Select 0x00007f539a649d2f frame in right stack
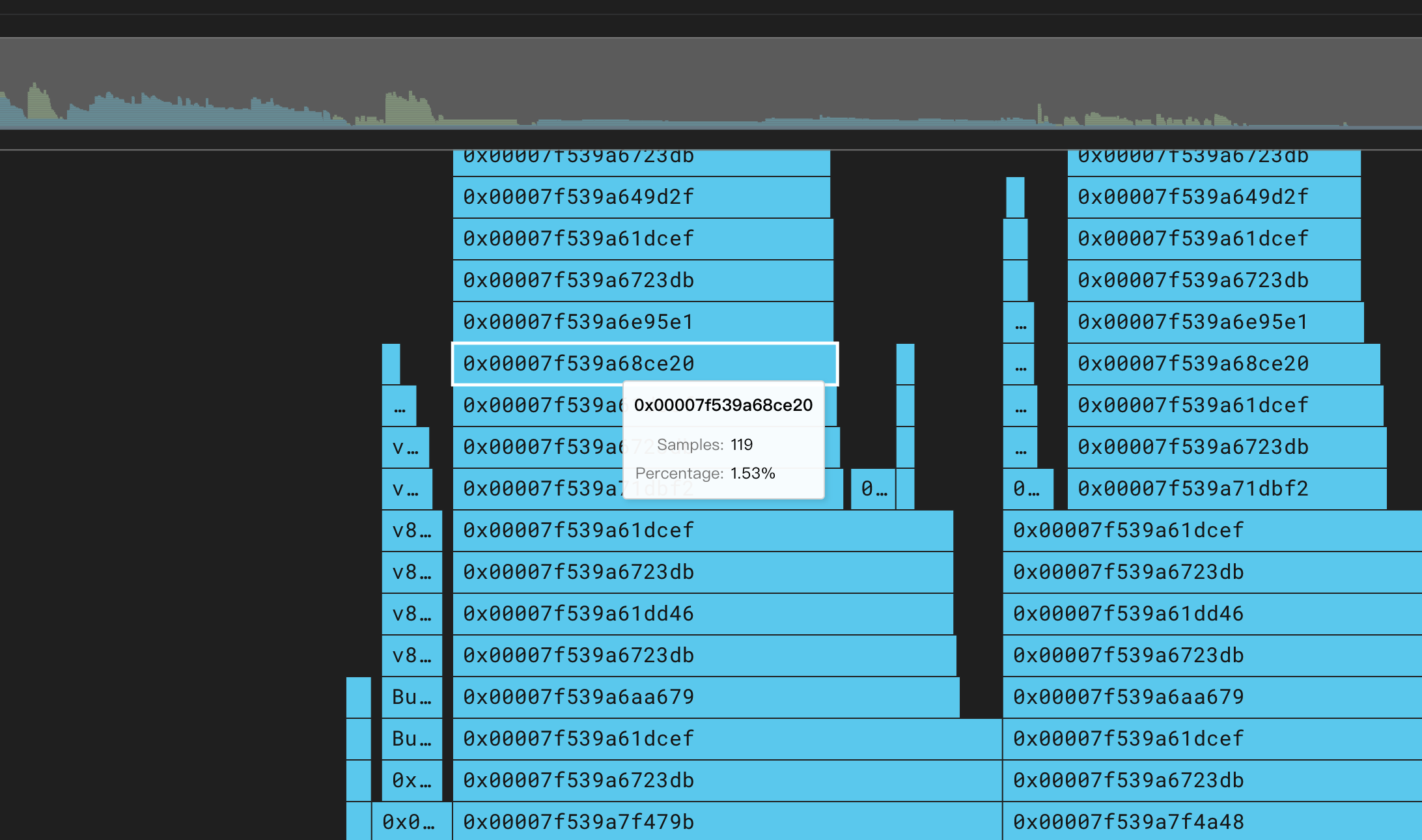1422x840 pixels. (1214, 197)
